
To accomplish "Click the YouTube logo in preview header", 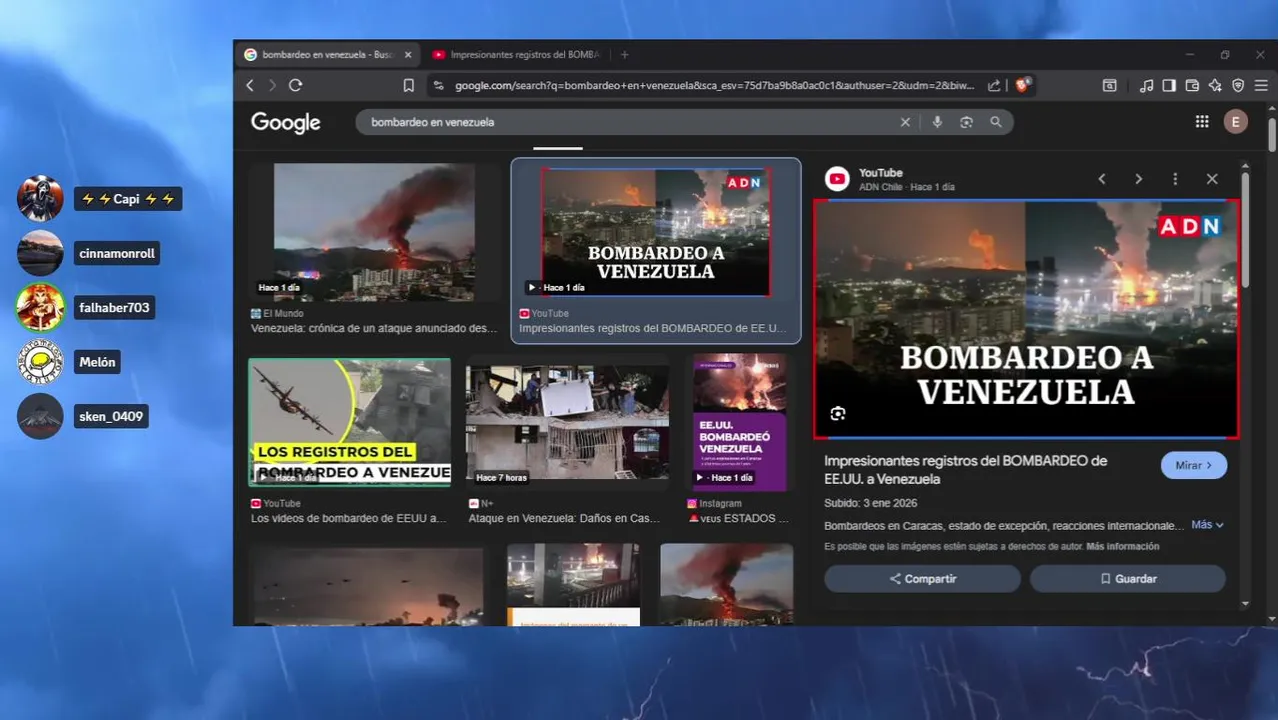I will tap(837, 179).
